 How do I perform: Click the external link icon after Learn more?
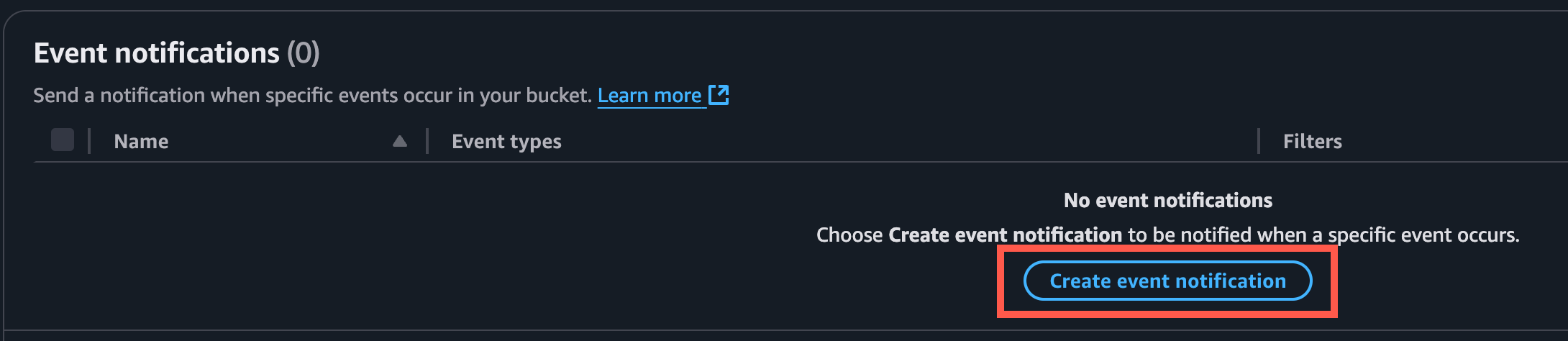(x=719, y=95)
